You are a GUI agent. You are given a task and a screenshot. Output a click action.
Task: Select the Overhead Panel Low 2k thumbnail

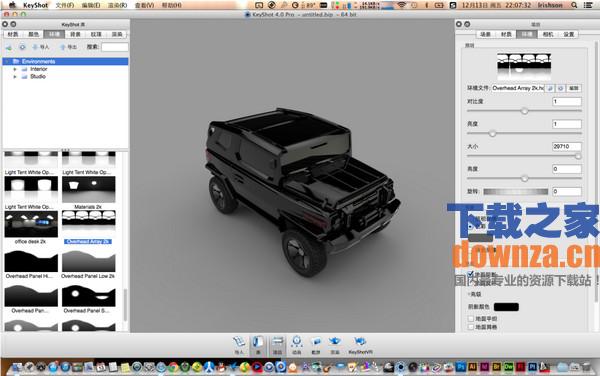[88, 261]
